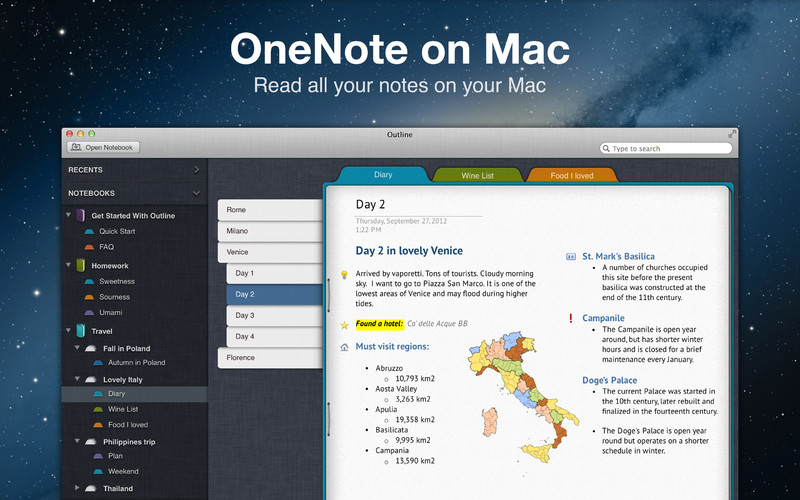Click the Autumn in Poland section icon
The height and width of the screenshot is (500, 800).
[98, 363]
